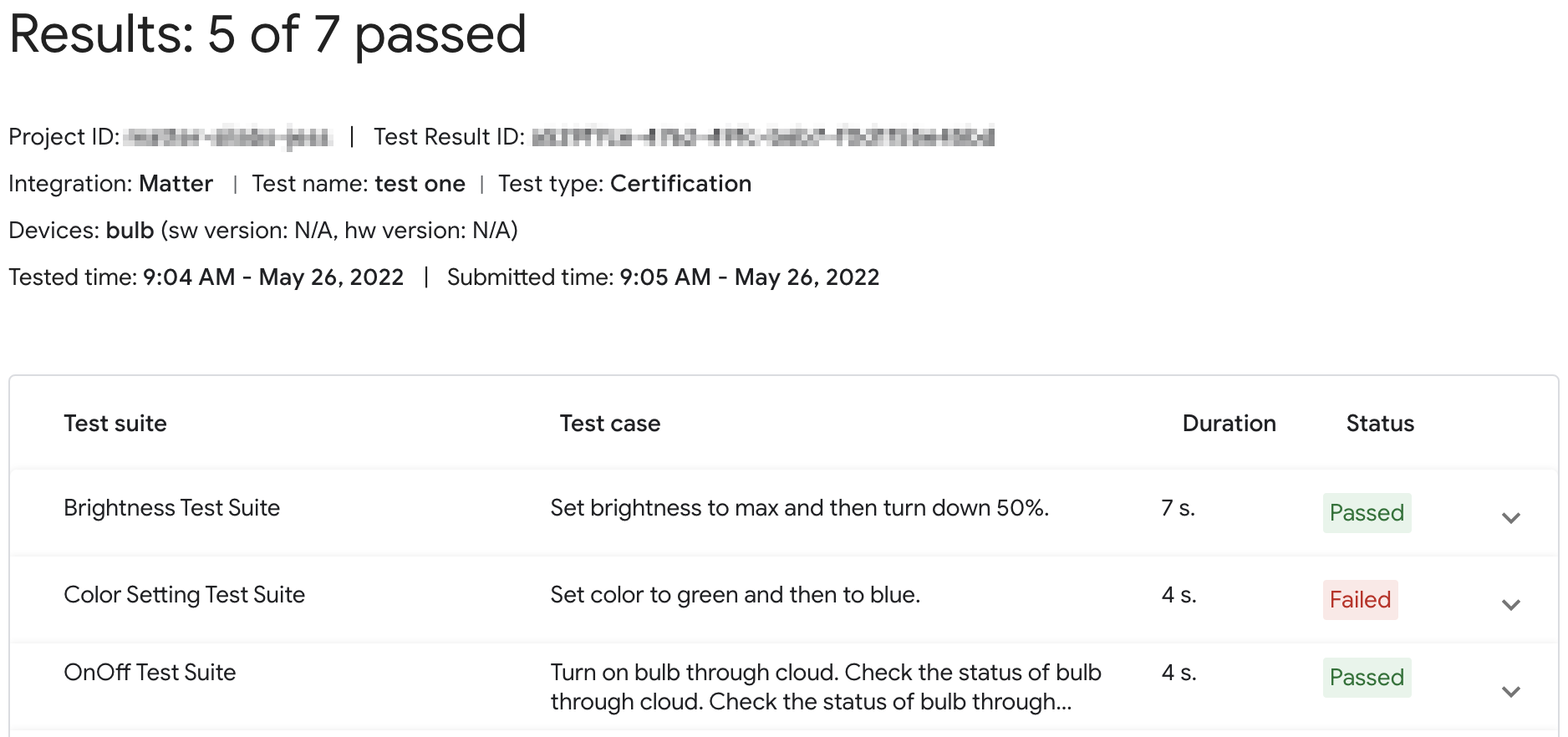This screenshot has width=1568, height=737.
Task: Expand the OnOff Test Suite row details
Action: (1511, 691)
